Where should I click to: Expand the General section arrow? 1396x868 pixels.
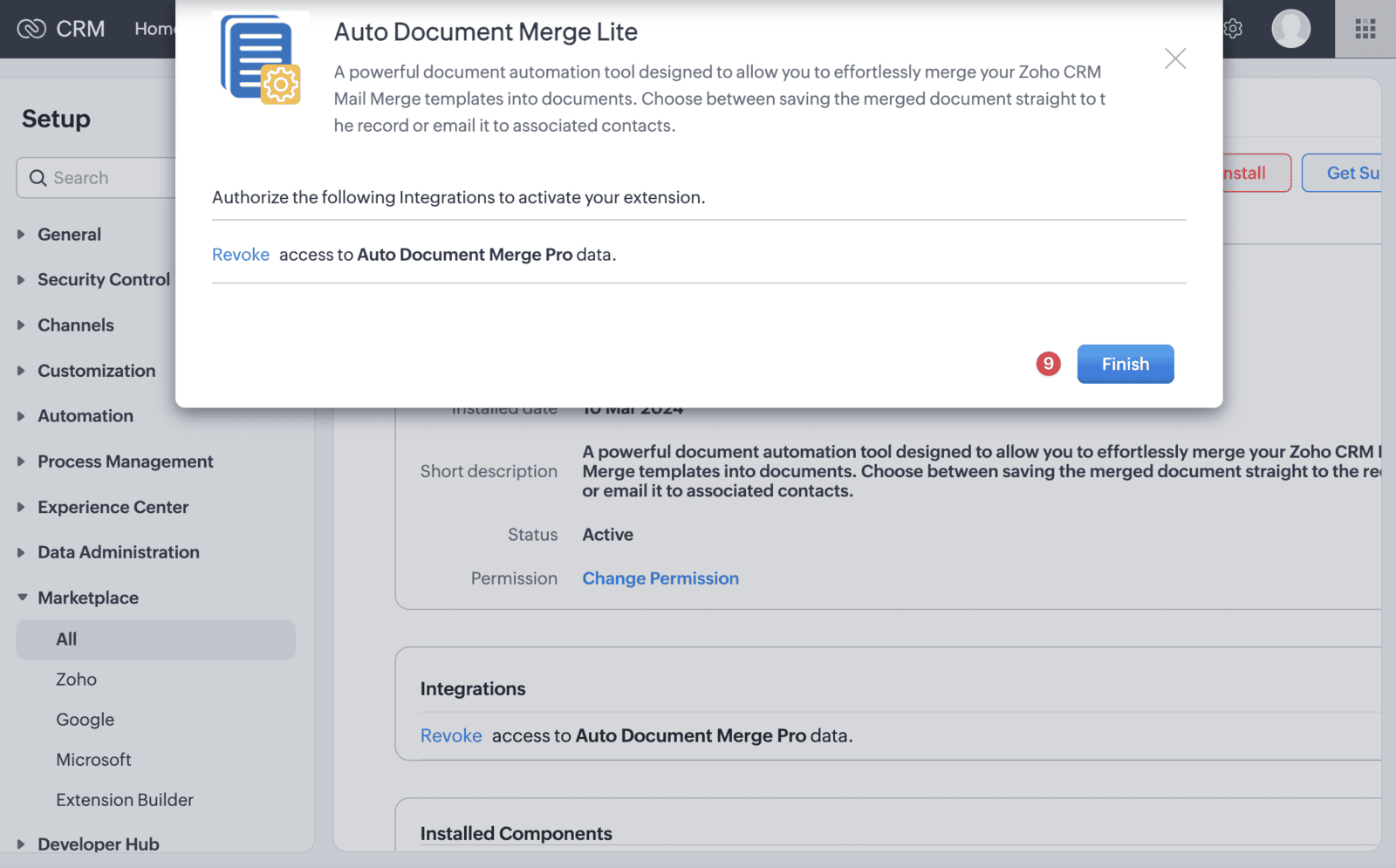click(x=21, y=234)
